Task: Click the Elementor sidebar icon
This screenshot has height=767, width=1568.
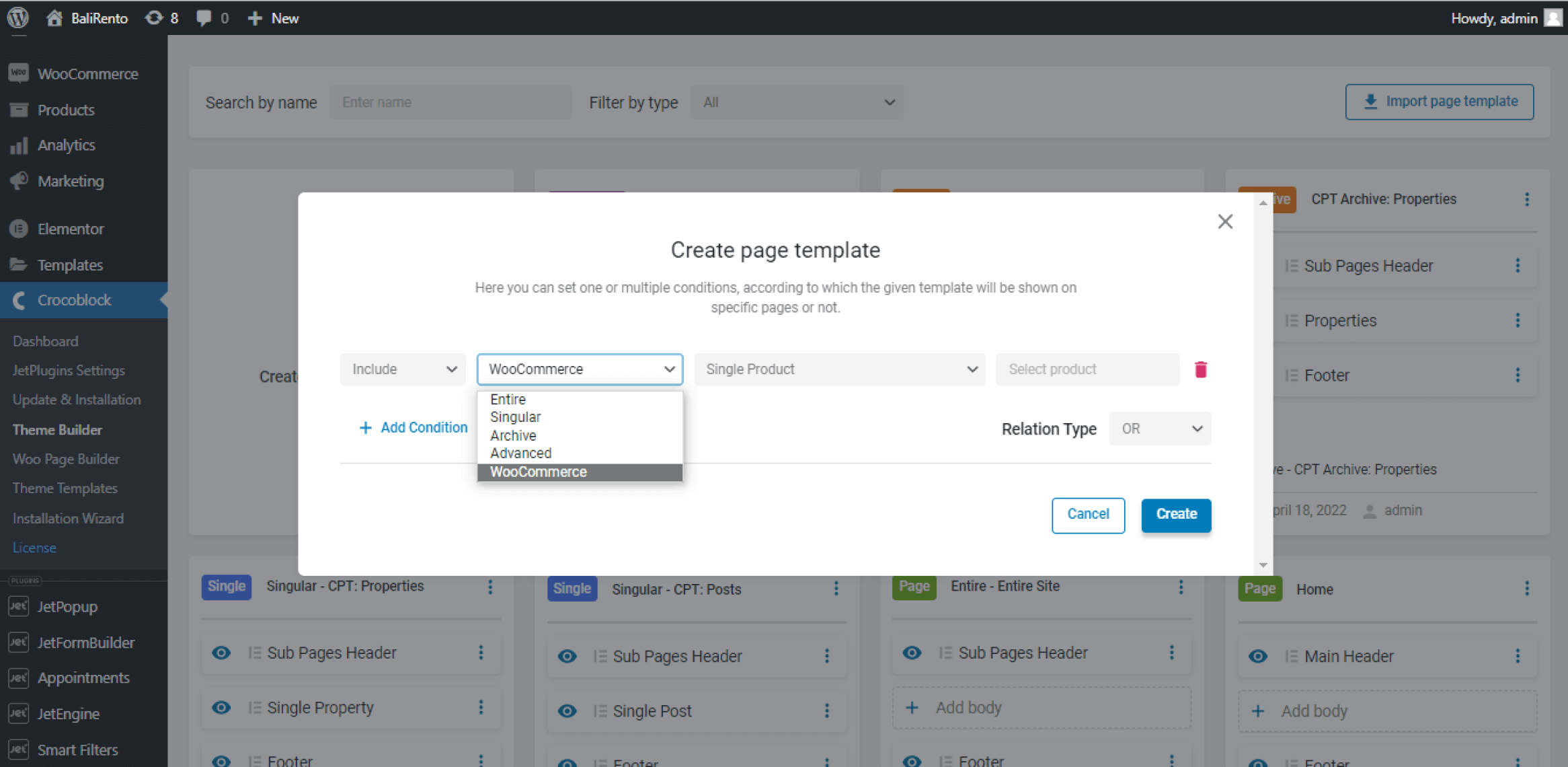Action: [x=19, y=229]
